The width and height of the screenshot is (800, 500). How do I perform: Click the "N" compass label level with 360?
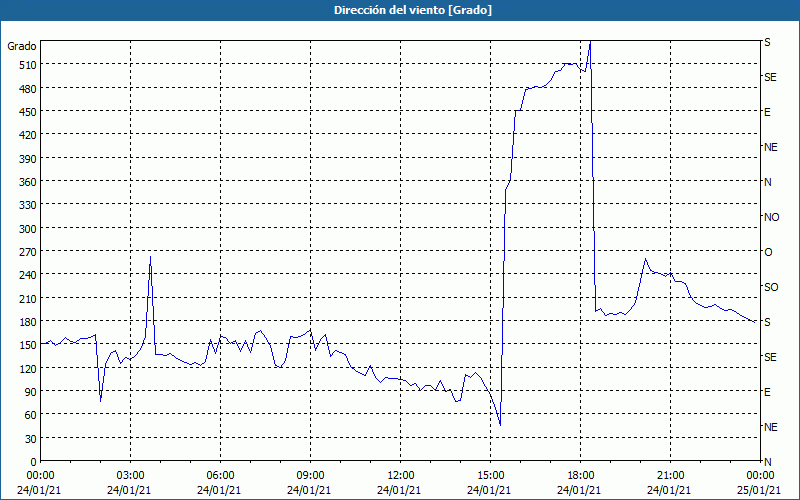click(767, 182)
